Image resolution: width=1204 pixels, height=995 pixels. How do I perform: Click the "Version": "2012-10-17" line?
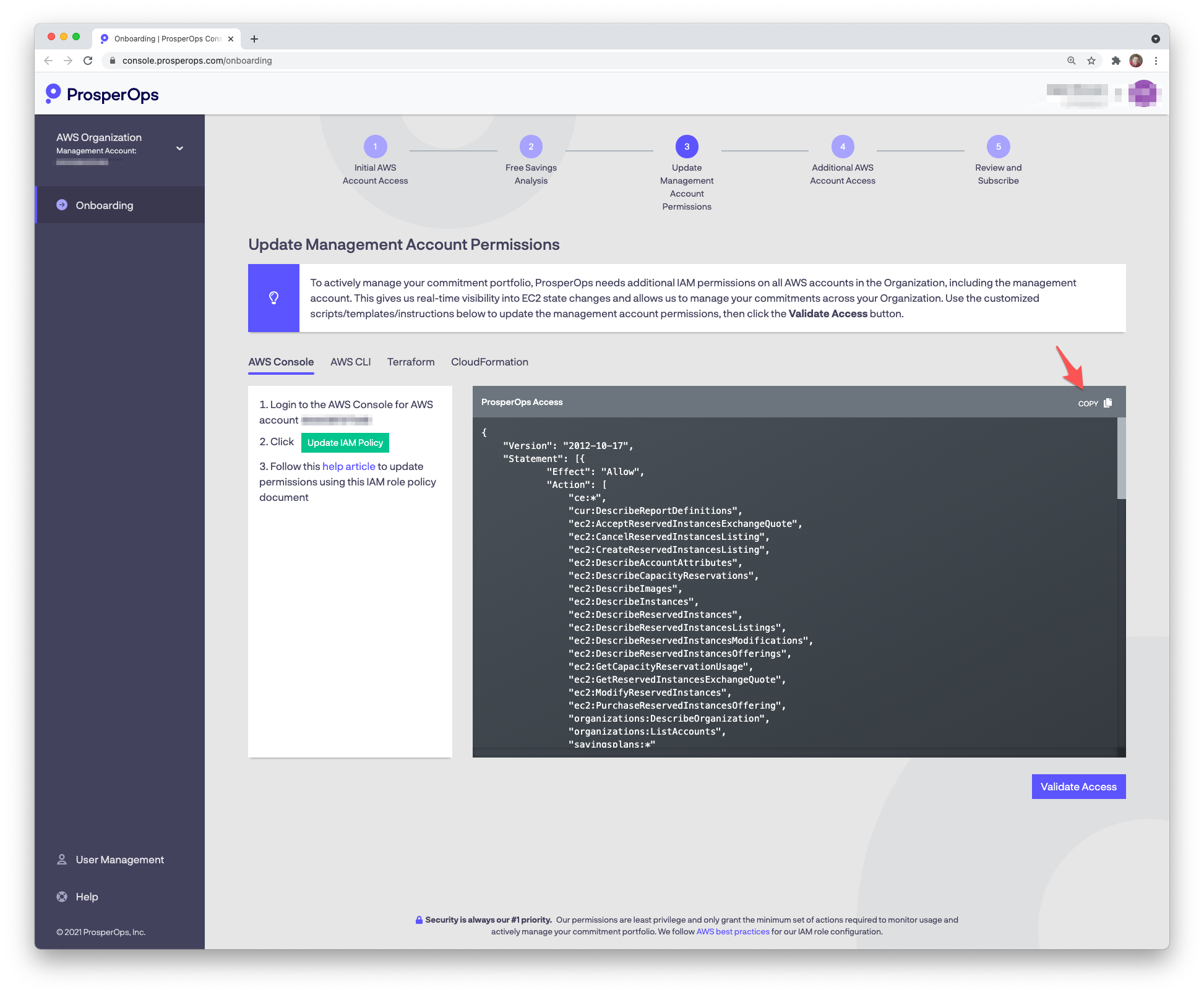pyautogui.click(x=568, y=446)
